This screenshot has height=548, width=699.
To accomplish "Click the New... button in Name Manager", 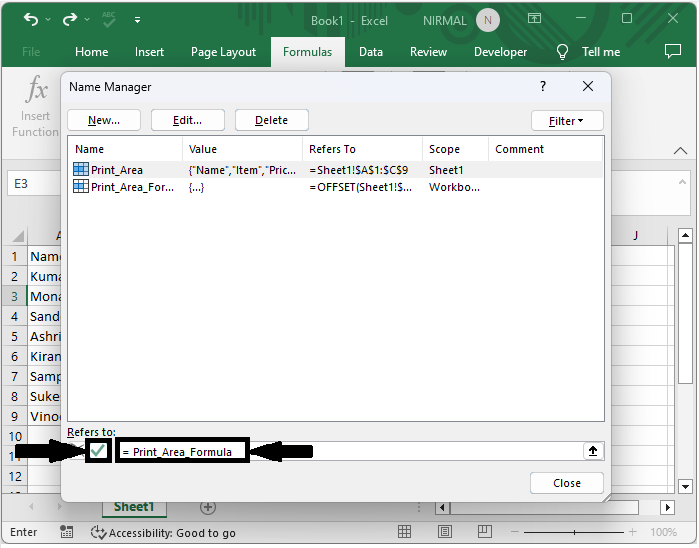I will click(x=104, y=121).
